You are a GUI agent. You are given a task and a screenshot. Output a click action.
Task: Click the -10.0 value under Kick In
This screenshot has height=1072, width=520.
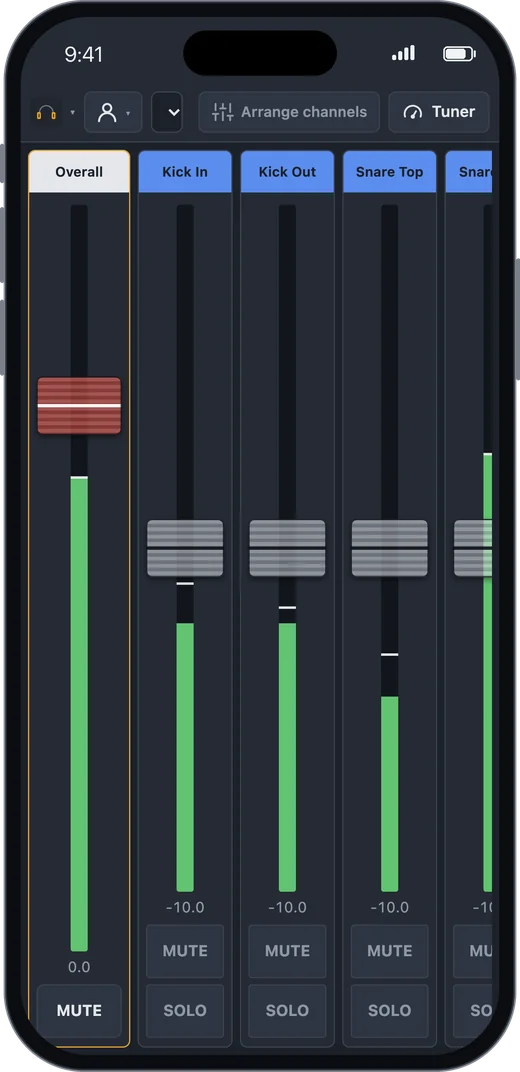click(185, 907)
